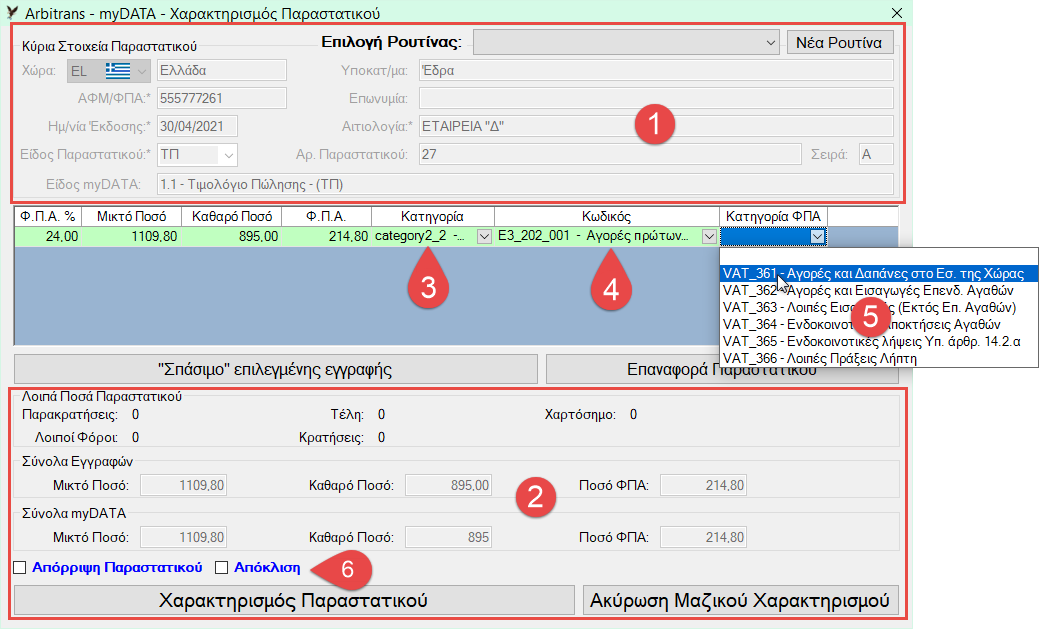Viewport: 1039px width, 629px height.
Task: Click the Greek flag country icon
Action: pyautogui.click(x=117, y=70)
